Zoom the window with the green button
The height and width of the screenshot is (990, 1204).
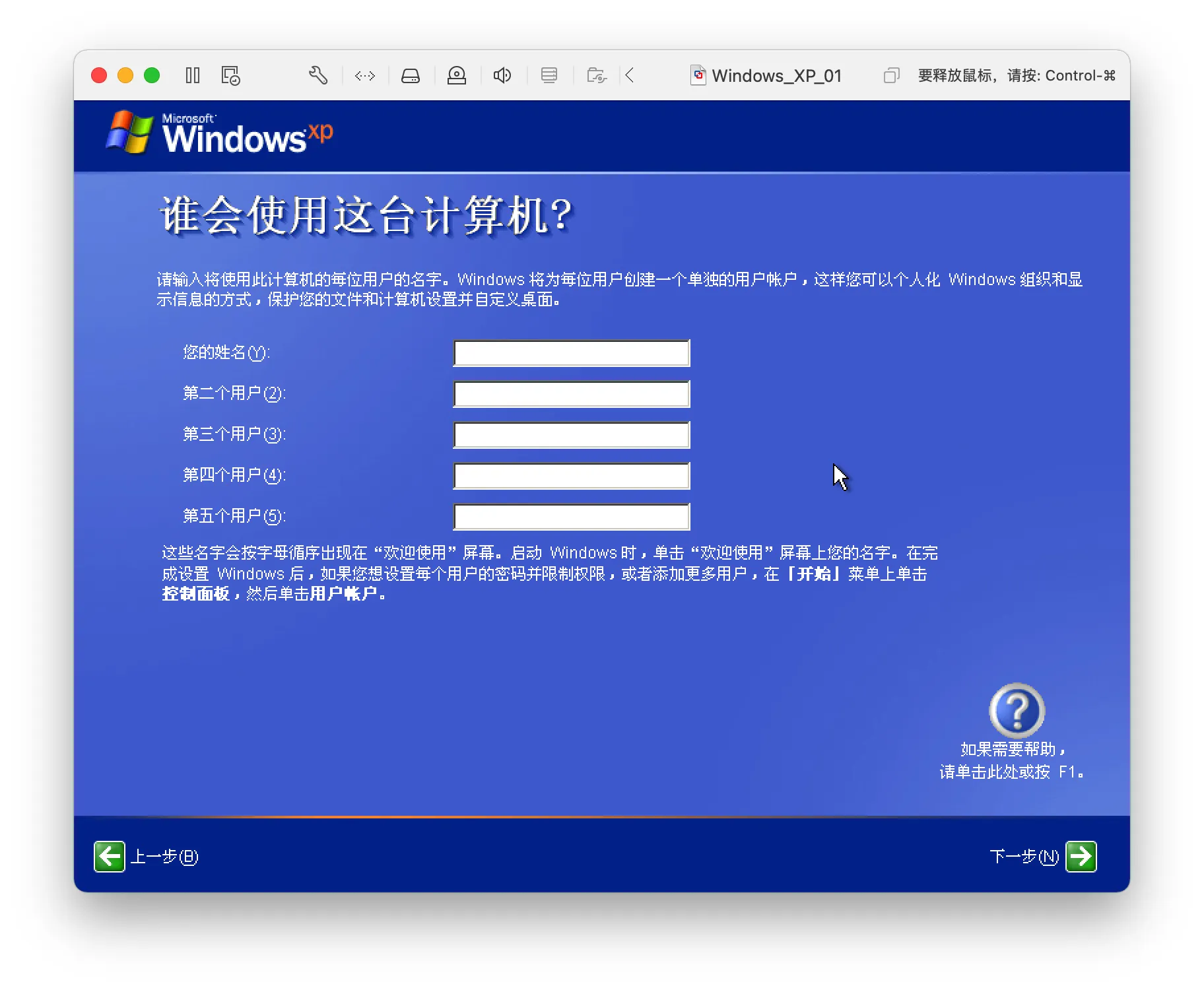[x=152, y=75]
